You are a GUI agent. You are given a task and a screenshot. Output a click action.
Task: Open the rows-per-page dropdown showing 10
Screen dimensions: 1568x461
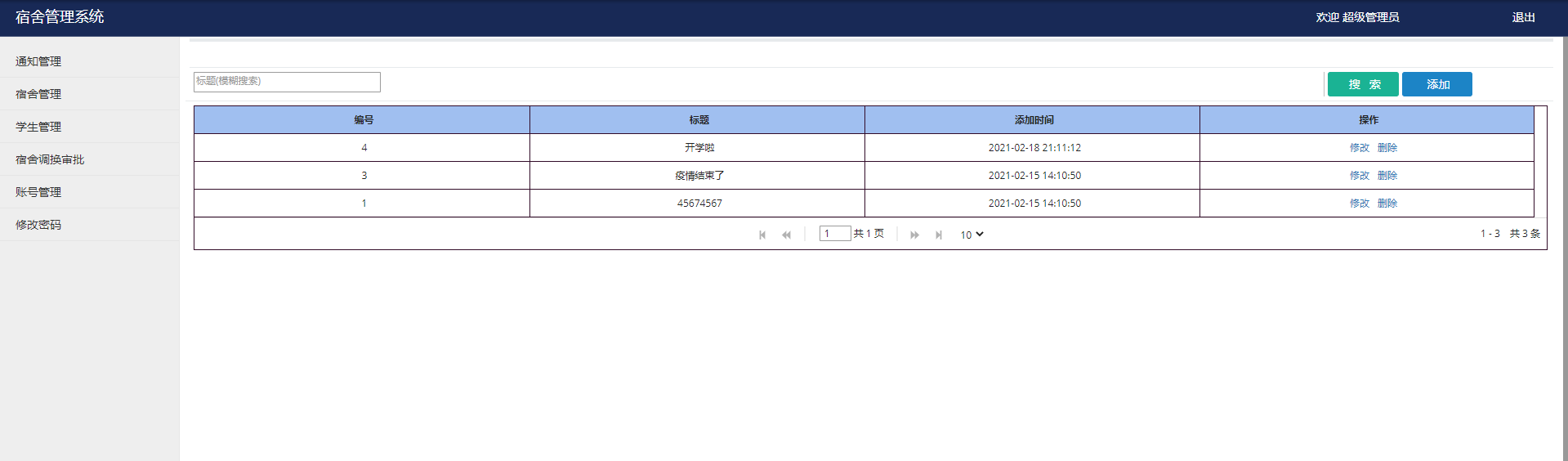[x=972, y=235]
